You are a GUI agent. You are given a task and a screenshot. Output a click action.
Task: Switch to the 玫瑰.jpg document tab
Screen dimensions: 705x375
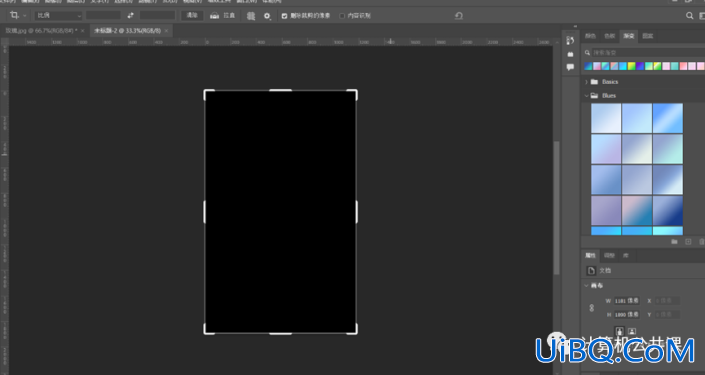(41, 31)
